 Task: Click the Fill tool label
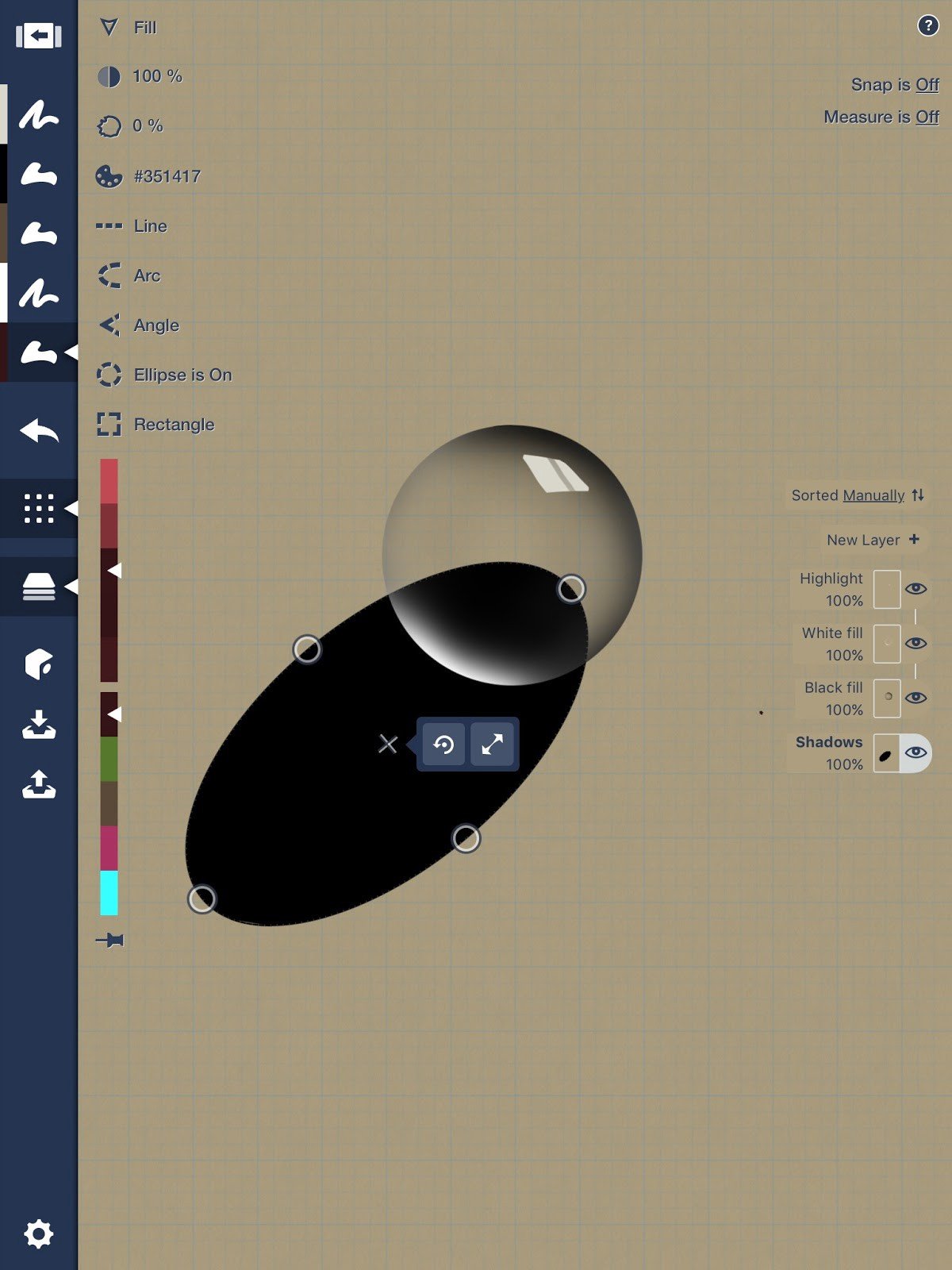[x=145, y=28]
